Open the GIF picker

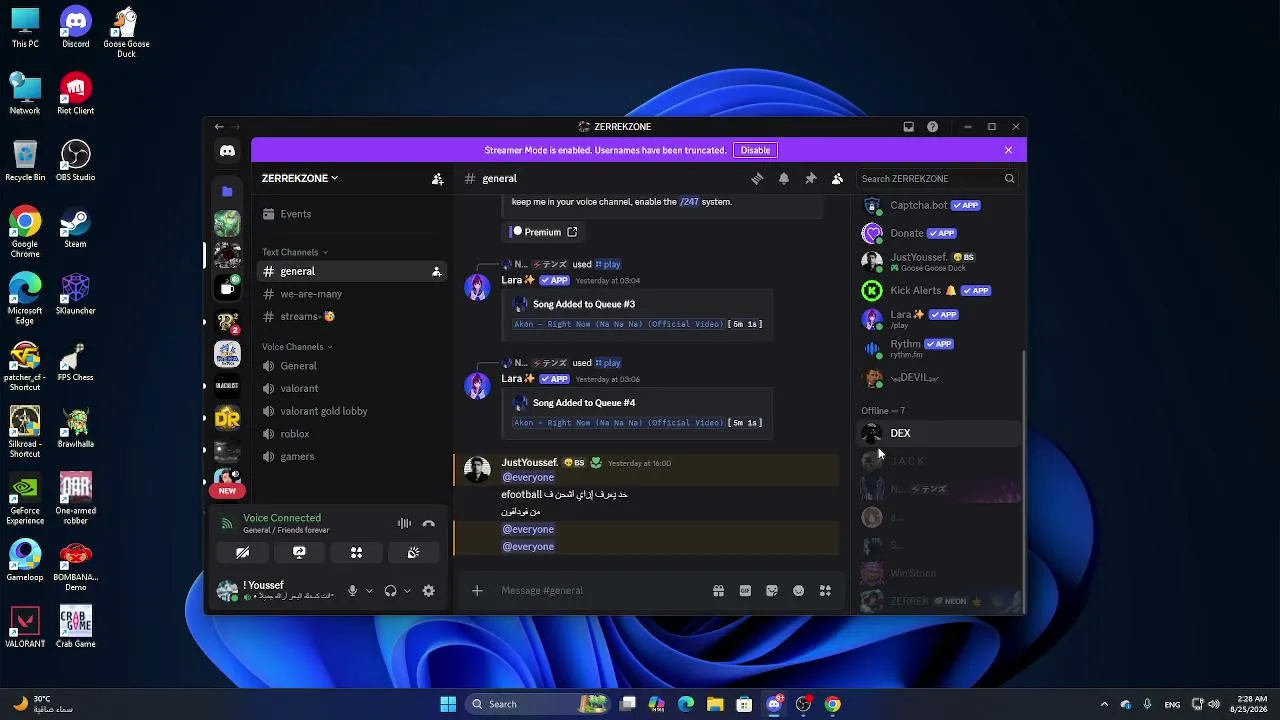[x=745, y=591]
